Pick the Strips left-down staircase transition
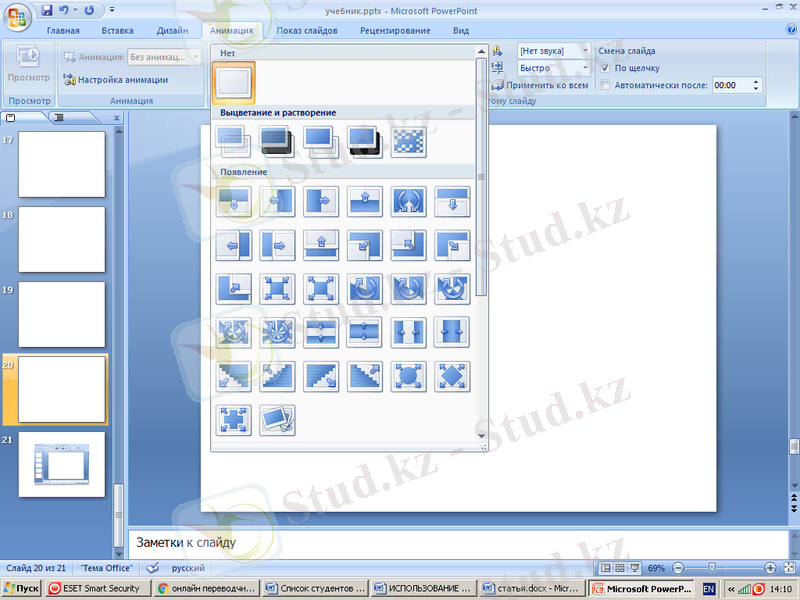 click(x=234, y=376)
